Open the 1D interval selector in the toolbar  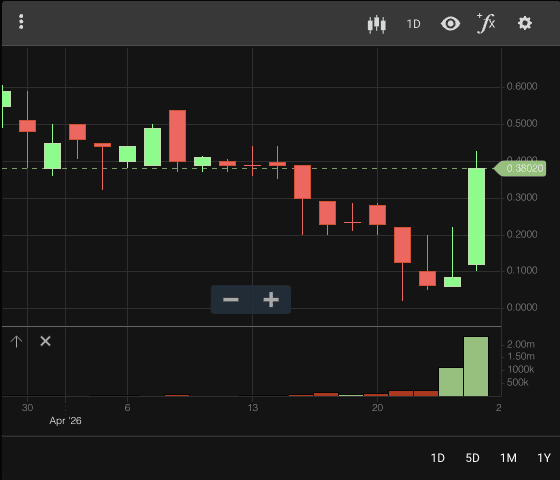[x=414, y=24]
